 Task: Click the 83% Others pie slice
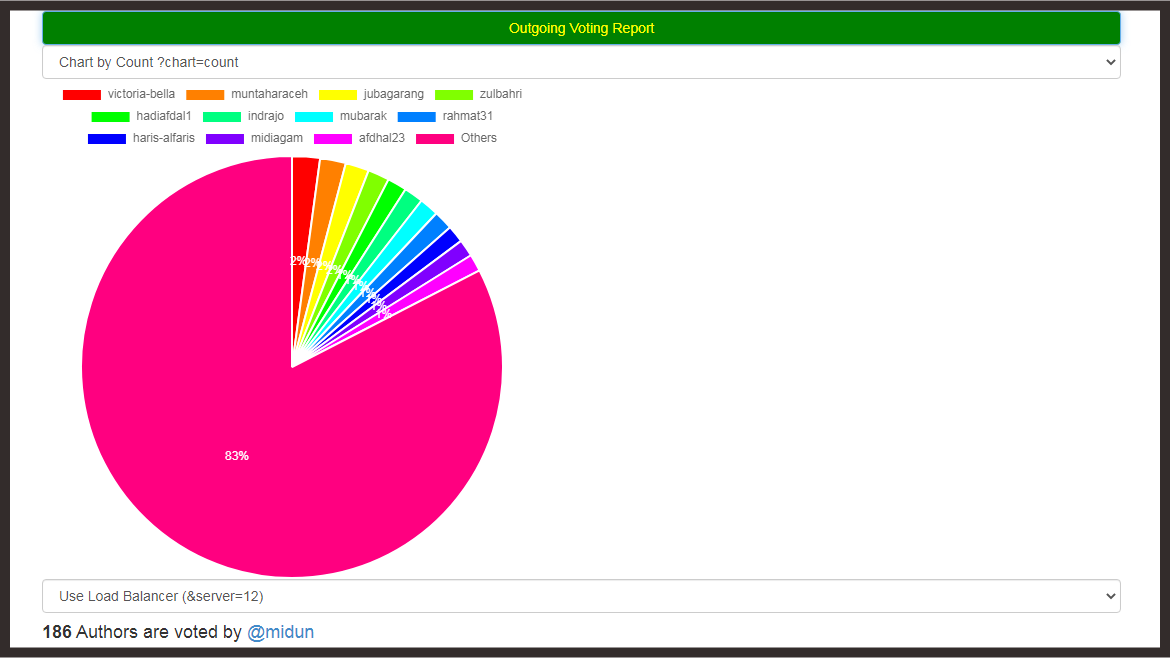pyautogui.click(x=237, y=456)
